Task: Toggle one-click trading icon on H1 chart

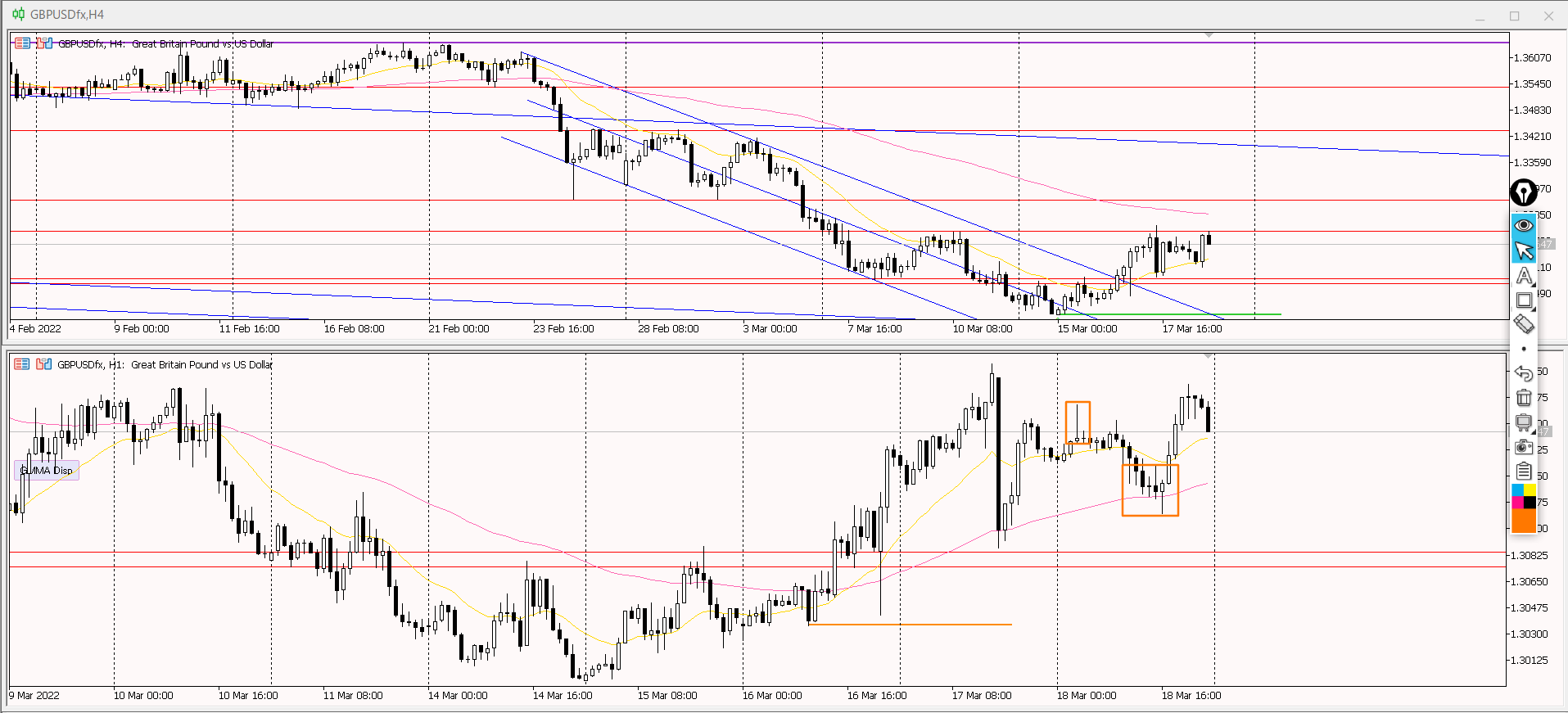Action: (44, 364)
